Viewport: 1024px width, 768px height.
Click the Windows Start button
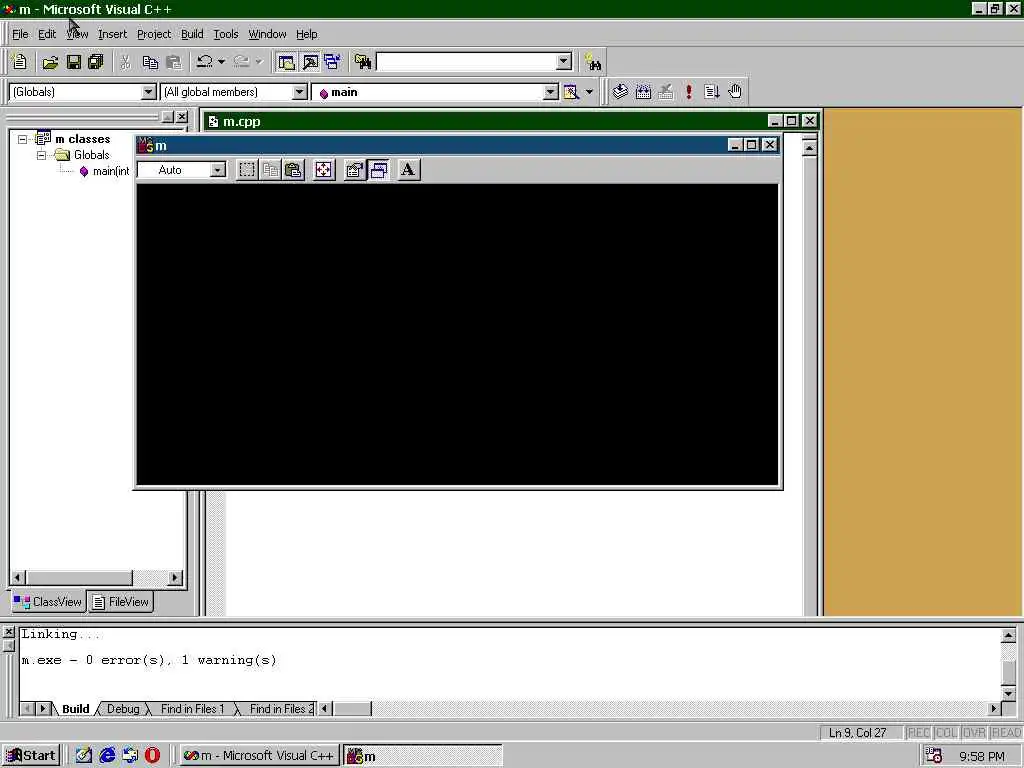coord(31,756)
